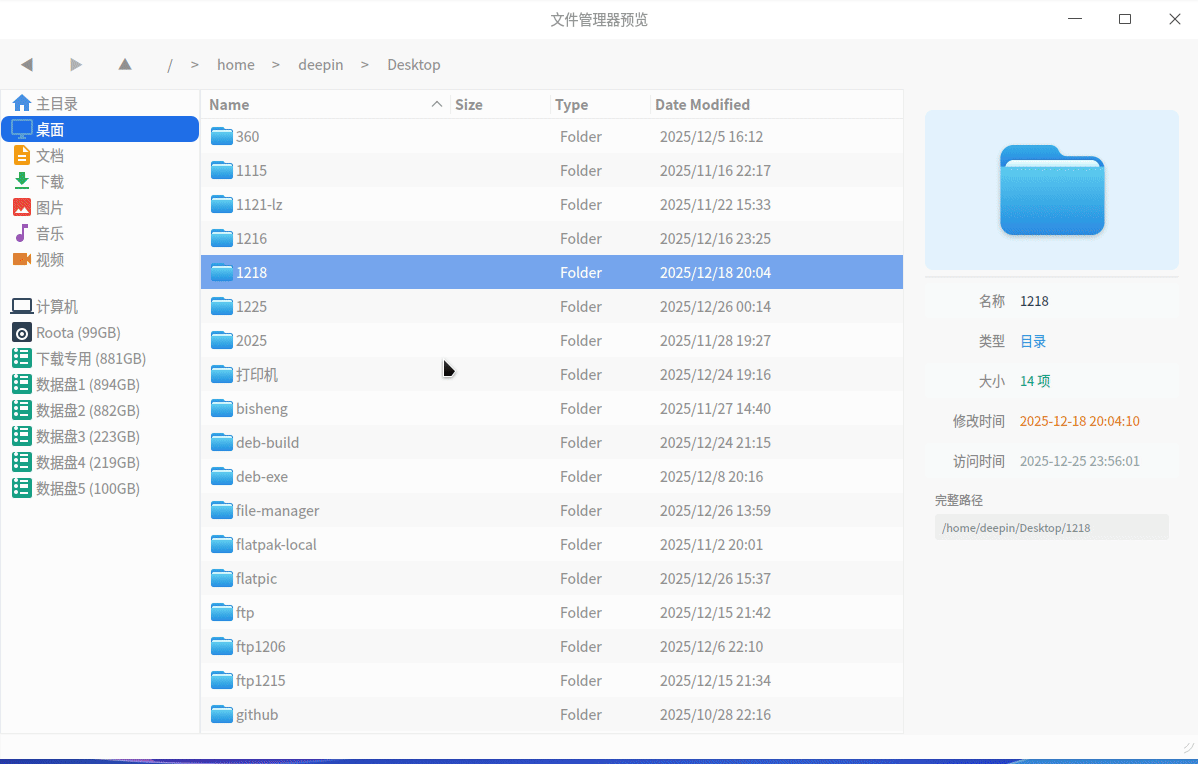Jump to home in the breadcrumb path

[x=235, y=65]
